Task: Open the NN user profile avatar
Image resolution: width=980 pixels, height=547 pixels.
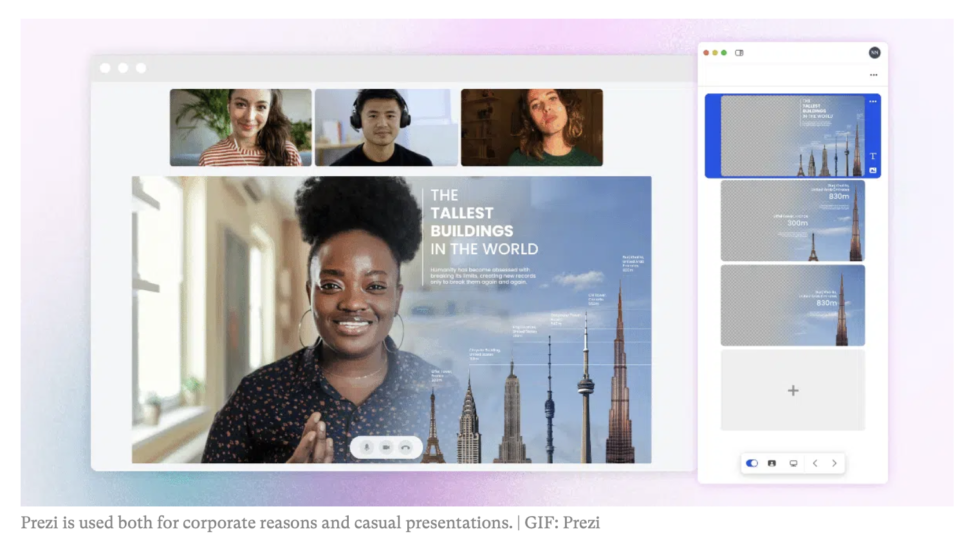Action: click(874, 52)
